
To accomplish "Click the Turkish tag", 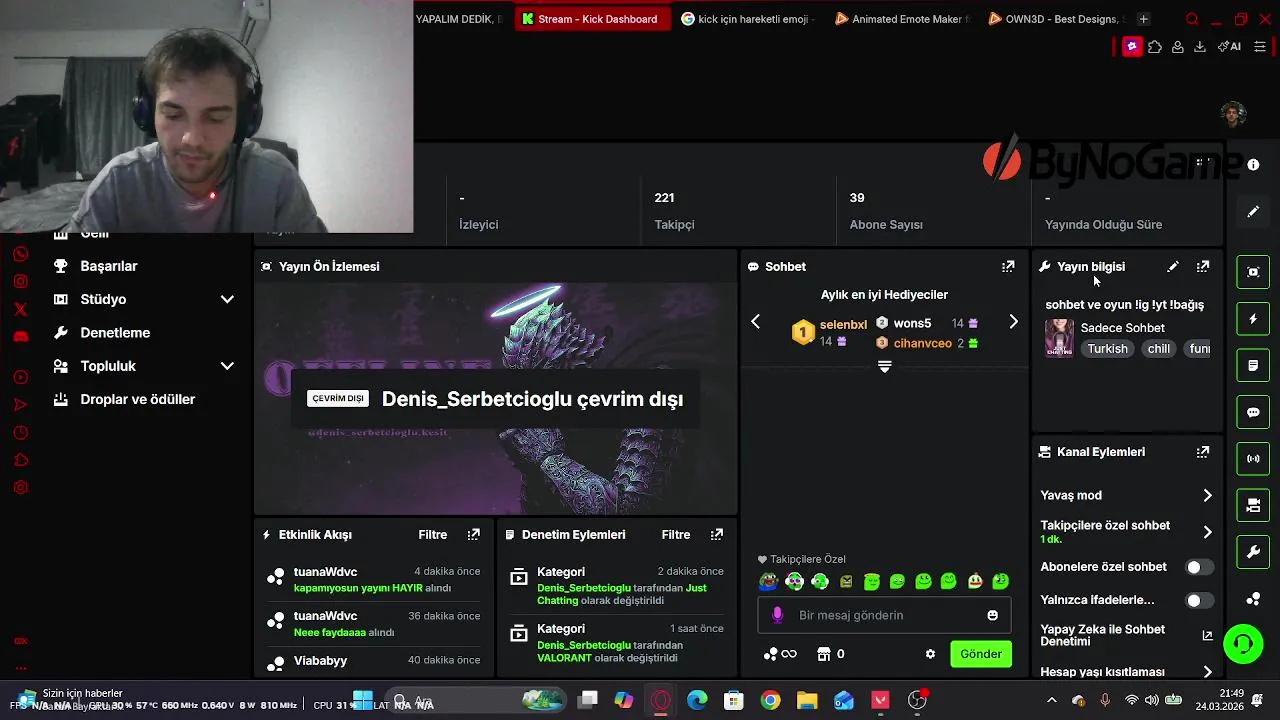I will click(1107, 349).
